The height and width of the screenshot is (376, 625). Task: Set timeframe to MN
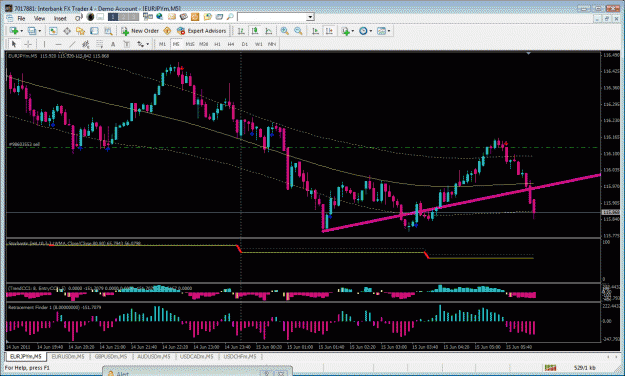[x=272, y=44]
